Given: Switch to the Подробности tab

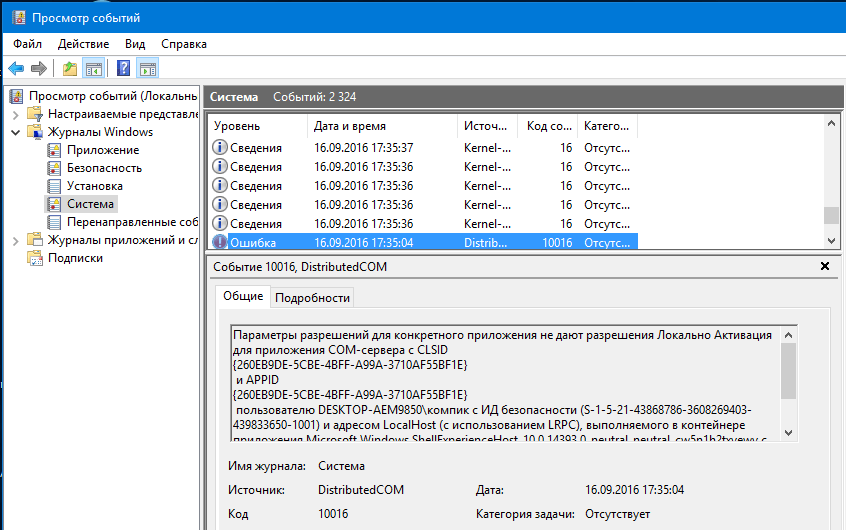Looking at the screenshot, I should click(x=312, y=297).
